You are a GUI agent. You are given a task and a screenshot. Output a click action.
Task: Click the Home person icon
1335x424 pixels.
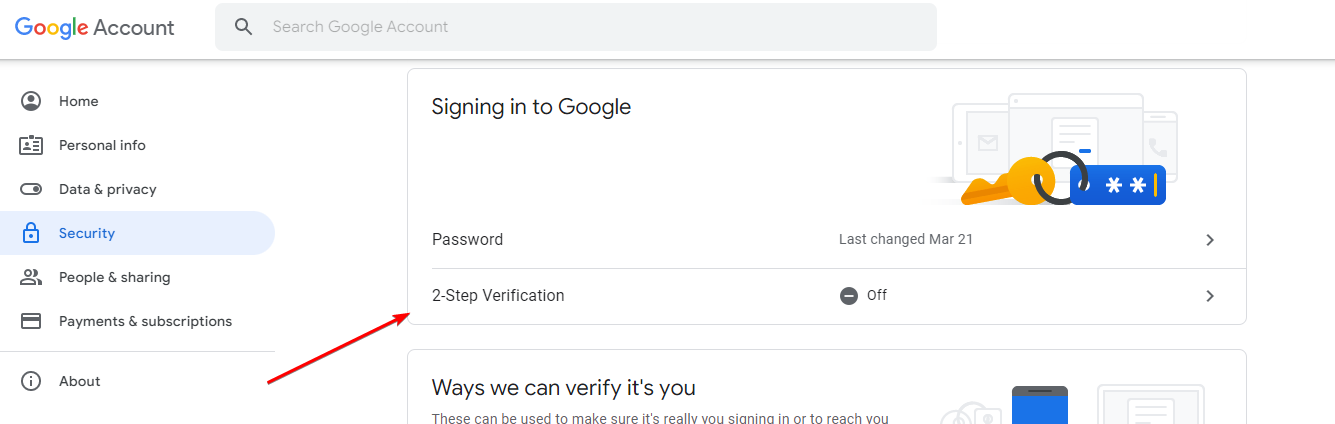pyautogui.click(x=31, y=101)
